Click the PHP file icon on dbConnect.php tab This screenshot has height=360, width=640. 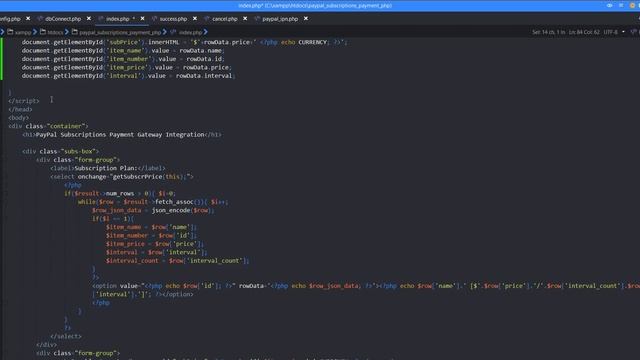40,19
